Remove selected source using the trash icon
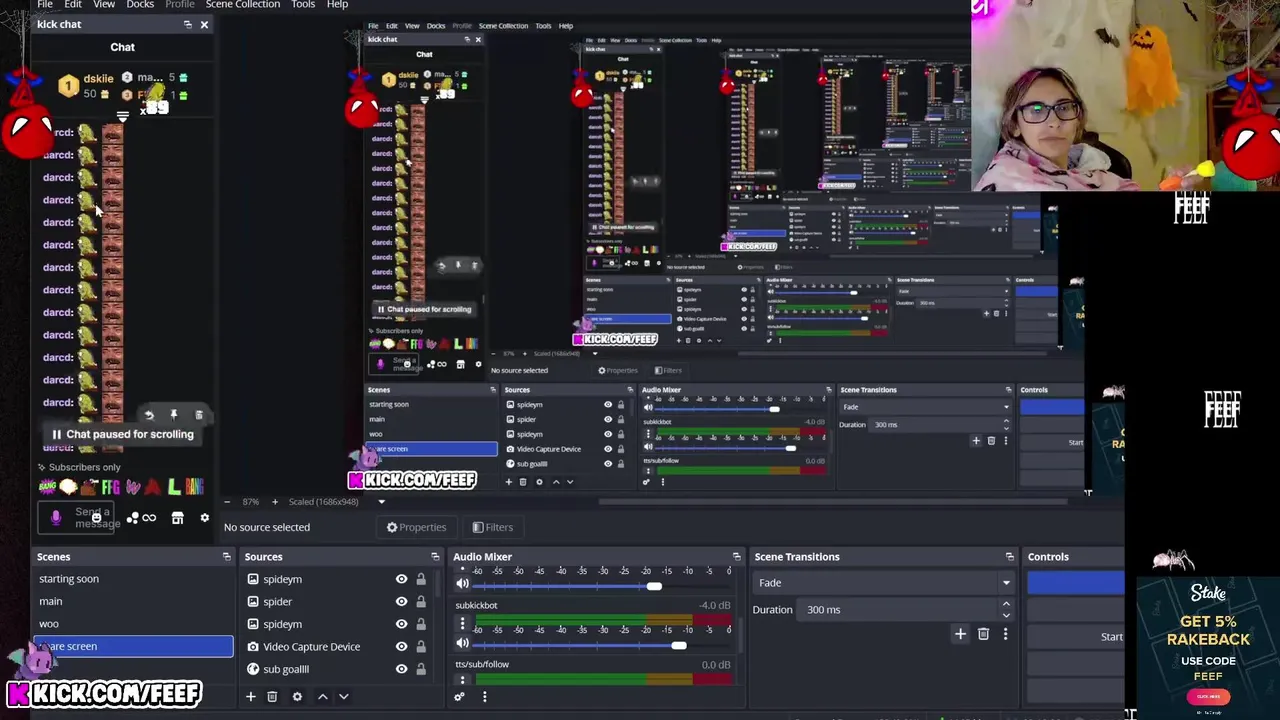This screenshot has height=720, width=1280. coord(272,697)
